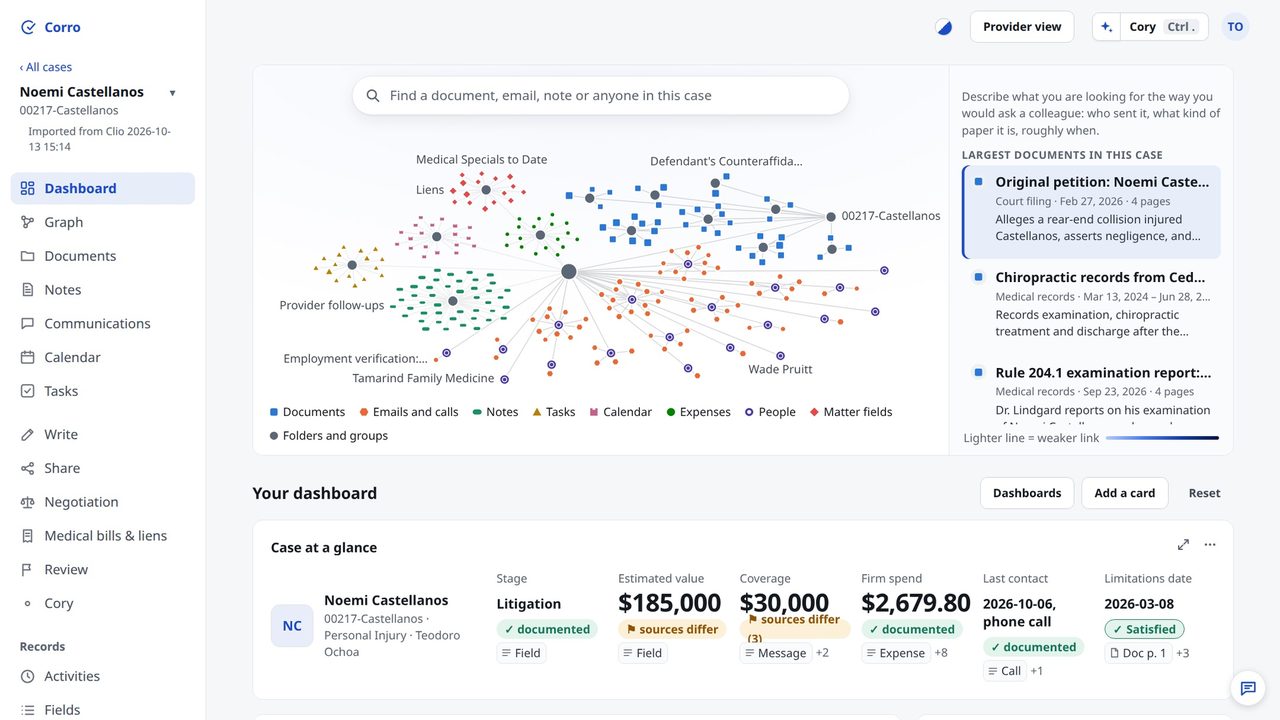The width and height of the screenshot is (1280, 720).
Task: Go back to All cases
Action: coord(46,67)
